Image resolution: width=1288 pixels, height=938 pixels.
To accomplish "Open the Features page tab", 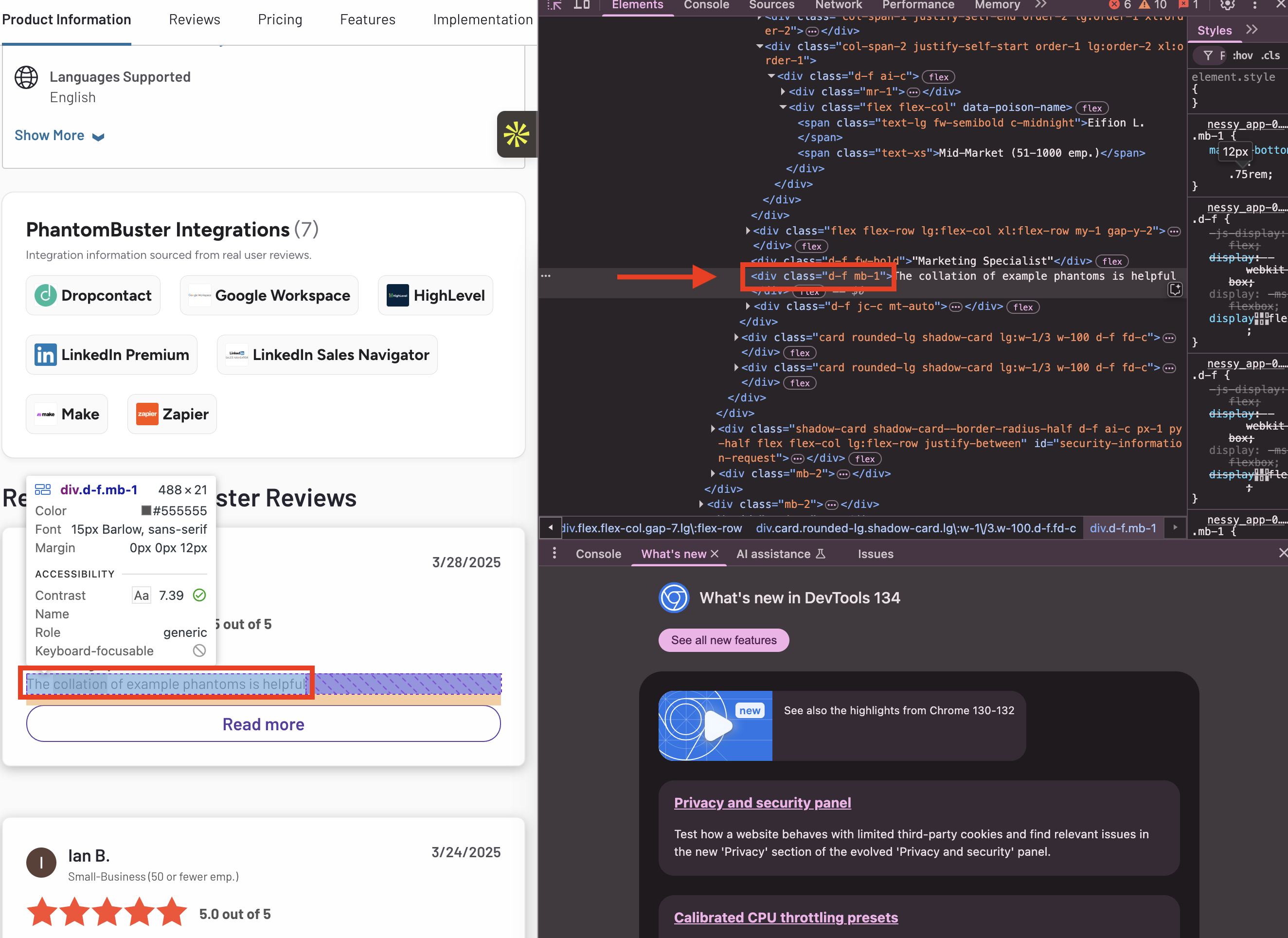I will (367, 20).
